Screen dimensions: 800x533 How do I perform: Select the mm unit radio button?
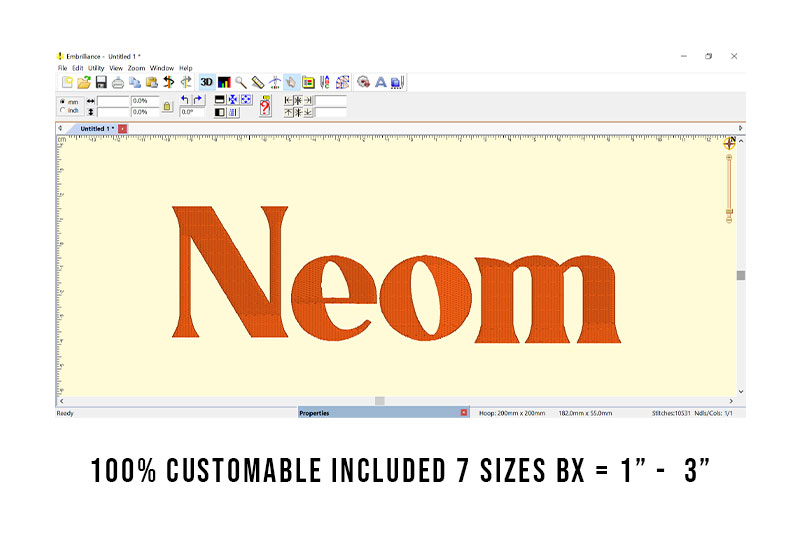click(x=63, y=101)
